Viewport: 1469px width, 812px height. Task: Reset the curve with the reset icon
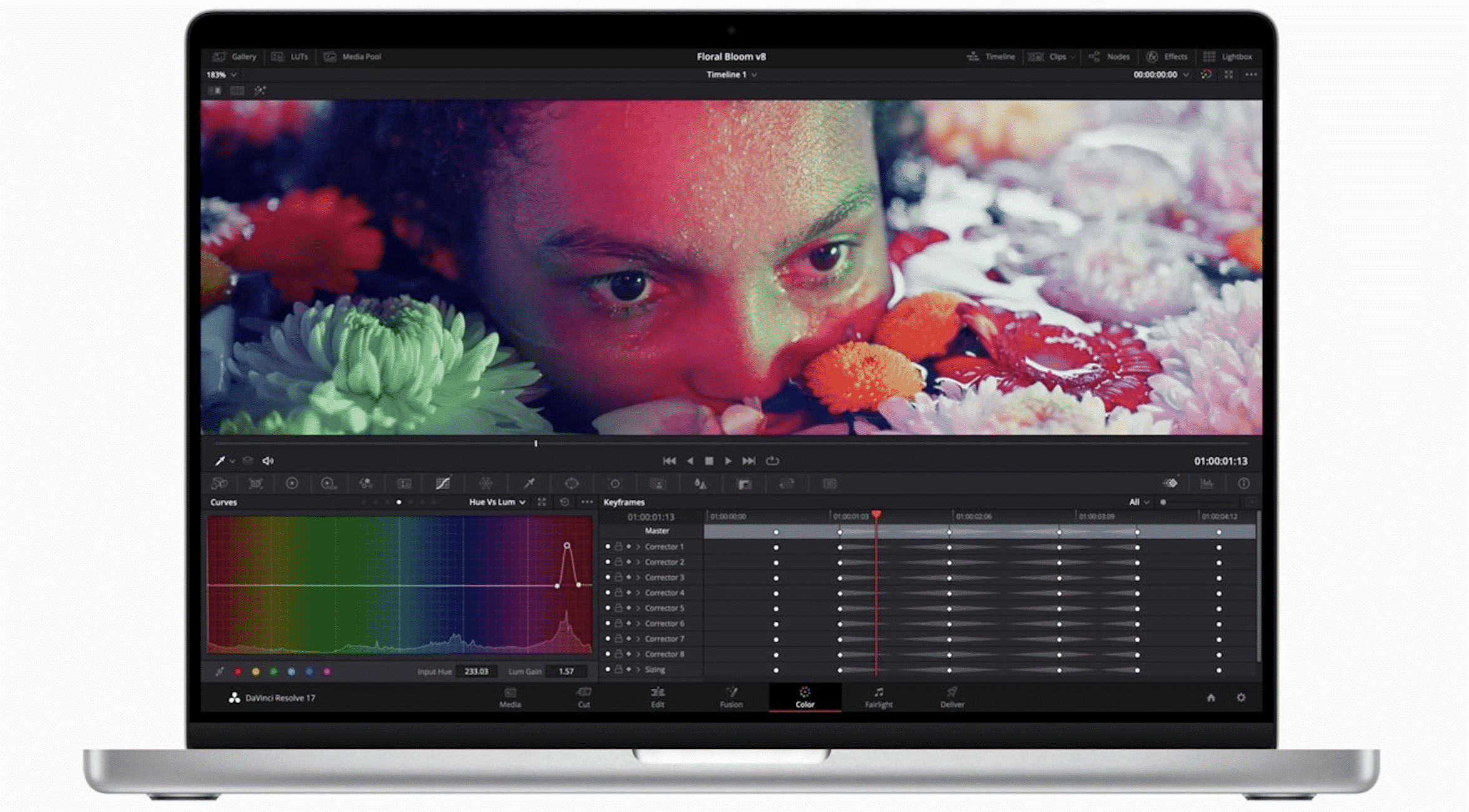564,502
